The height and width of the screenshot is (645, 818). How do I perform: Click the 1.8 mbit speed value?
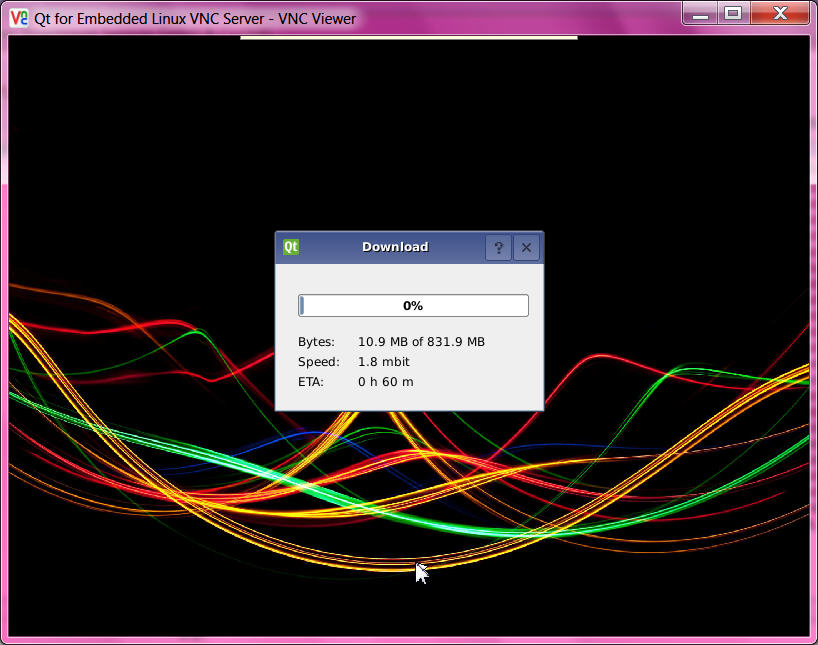tap(384, 362)
